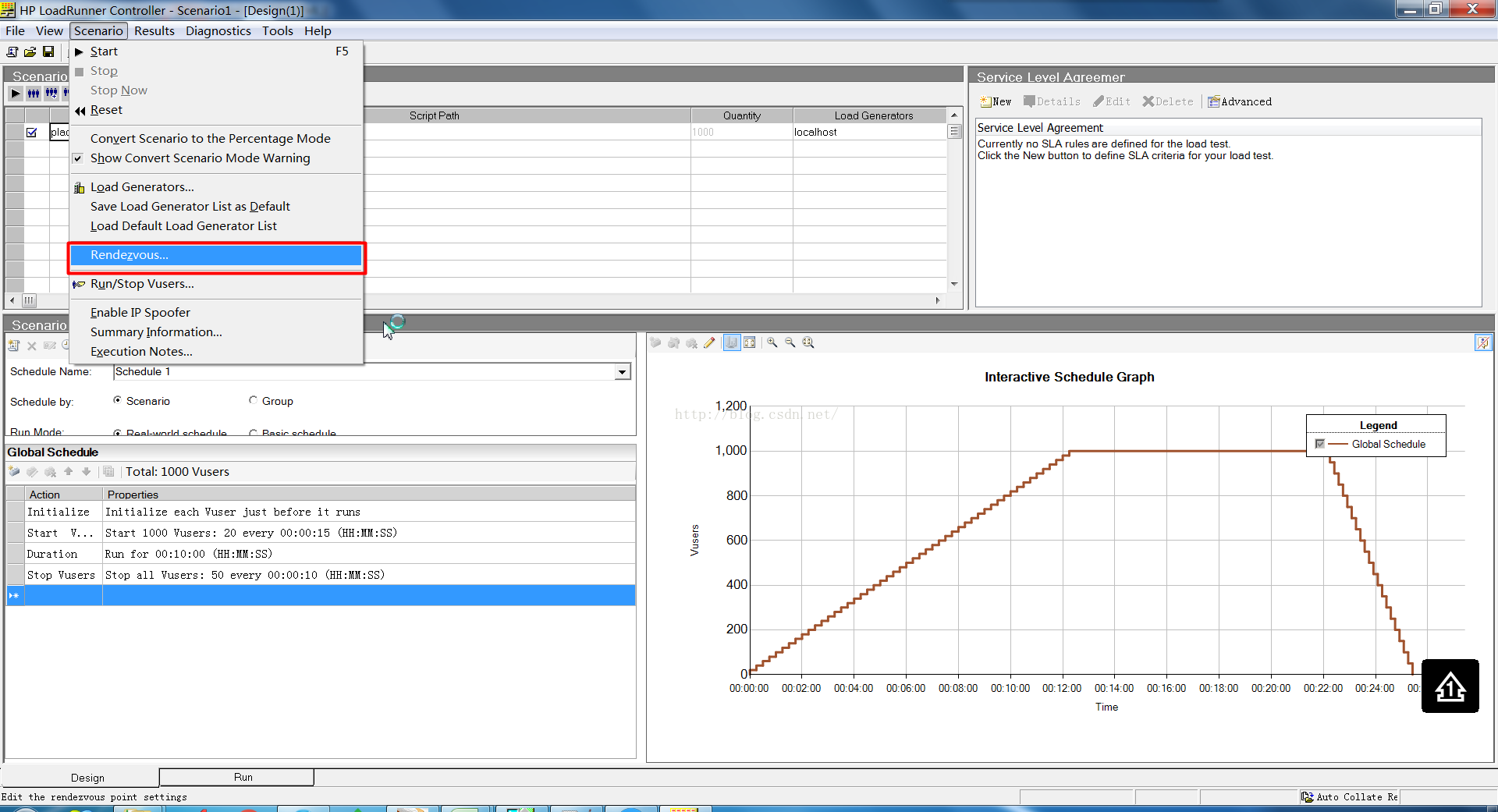Select Basic schedule run mode
The height and width of the screenshot is (812, 1498).
point(253,433)
